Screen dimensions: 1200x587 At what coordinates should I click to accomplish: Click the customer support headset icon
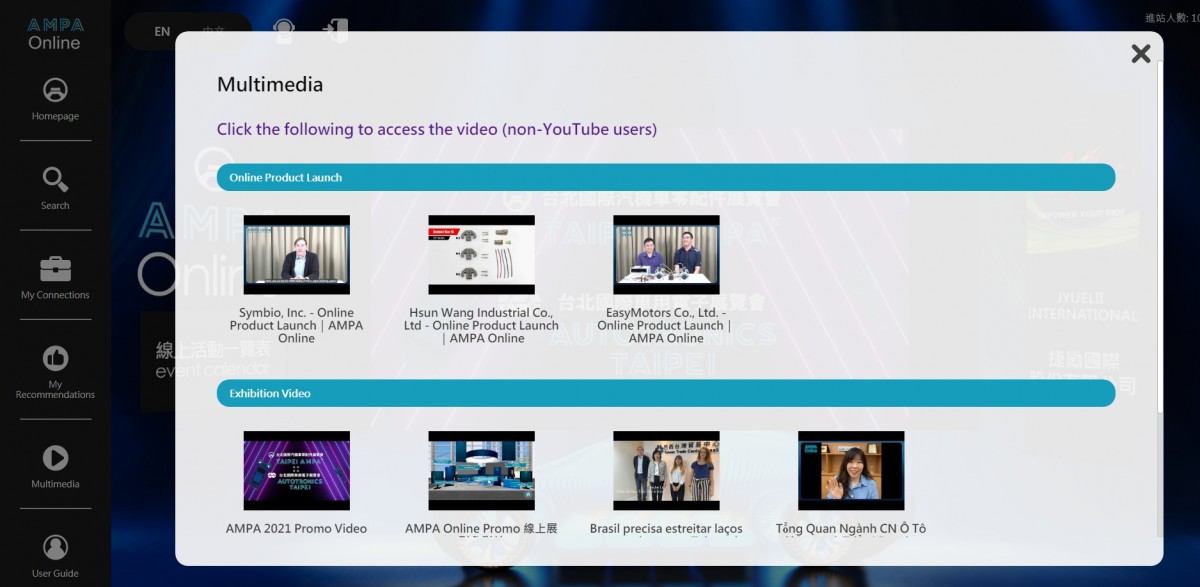pyautogui.click(x=284, y=31)
